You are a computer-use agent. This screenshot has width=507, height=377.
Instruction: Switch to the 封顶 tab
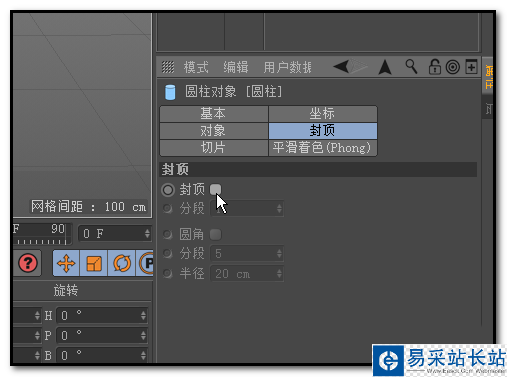tap(323, 131)
